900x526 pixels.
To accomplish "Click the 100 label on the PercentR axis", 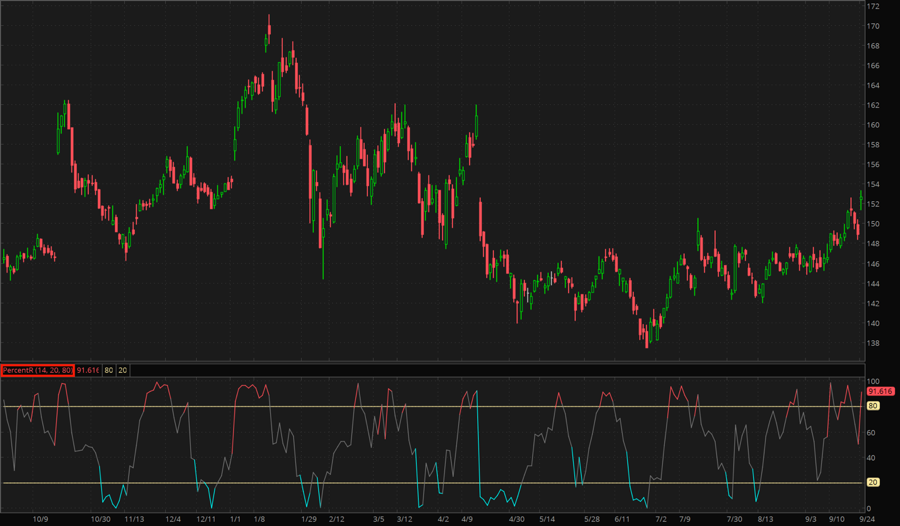I will pos(873,382).
